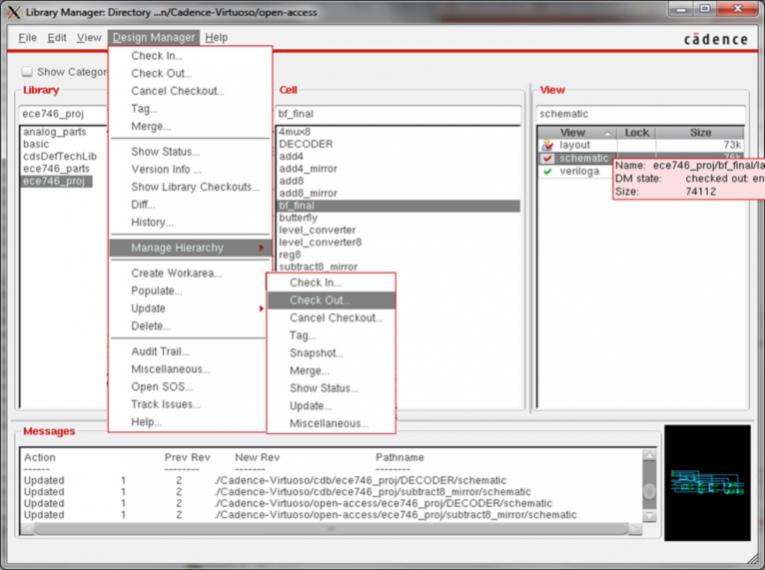This screenshot has height=570, width=765.
Task: Sort by the View column header
Action: pos(577,132)
